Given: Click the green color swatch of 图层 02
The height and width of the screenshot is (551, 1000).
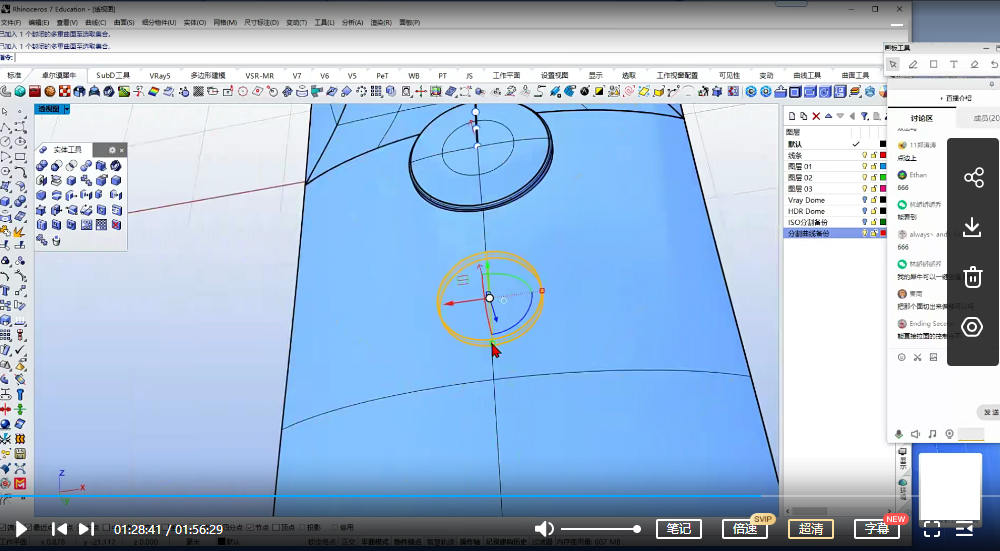Looking at the screenshot, I should (883, 178).
